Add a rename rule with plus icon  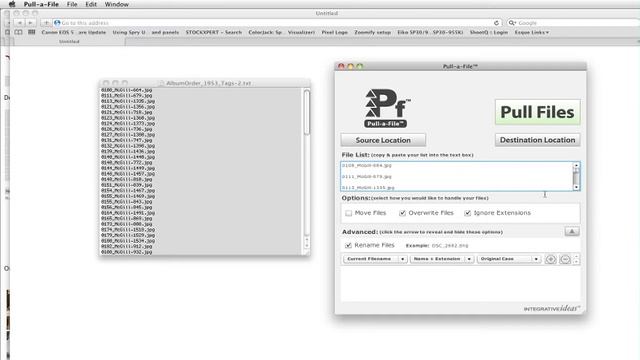pos(551,259)
